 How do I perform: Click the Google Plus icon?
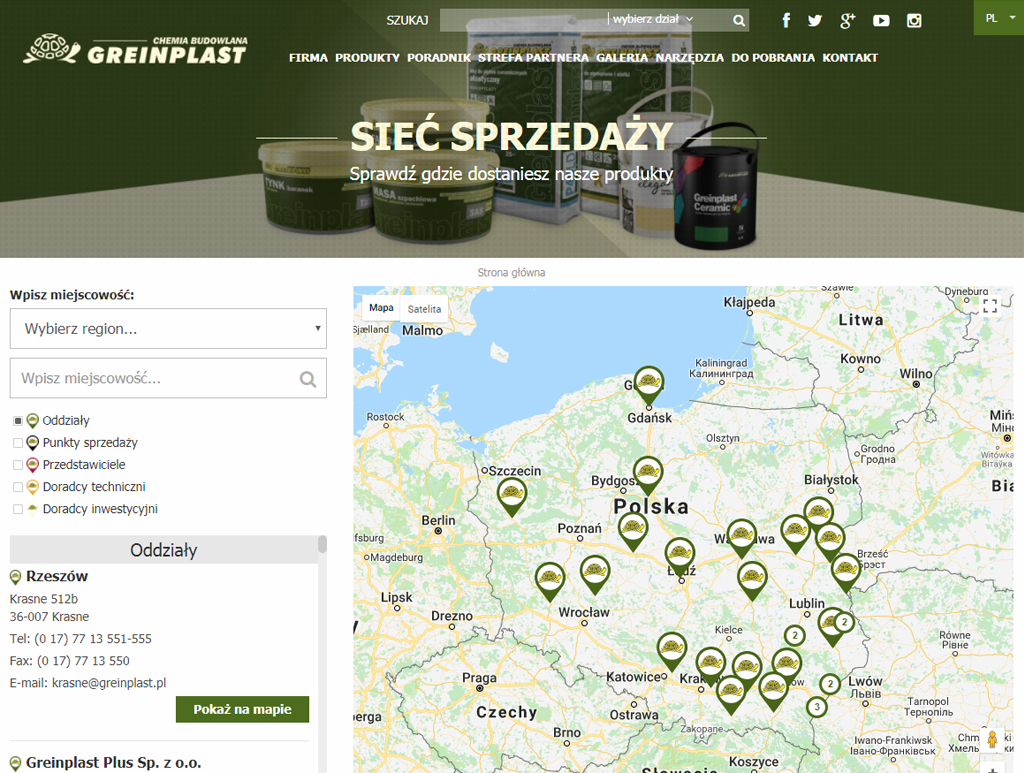point(848,20)
